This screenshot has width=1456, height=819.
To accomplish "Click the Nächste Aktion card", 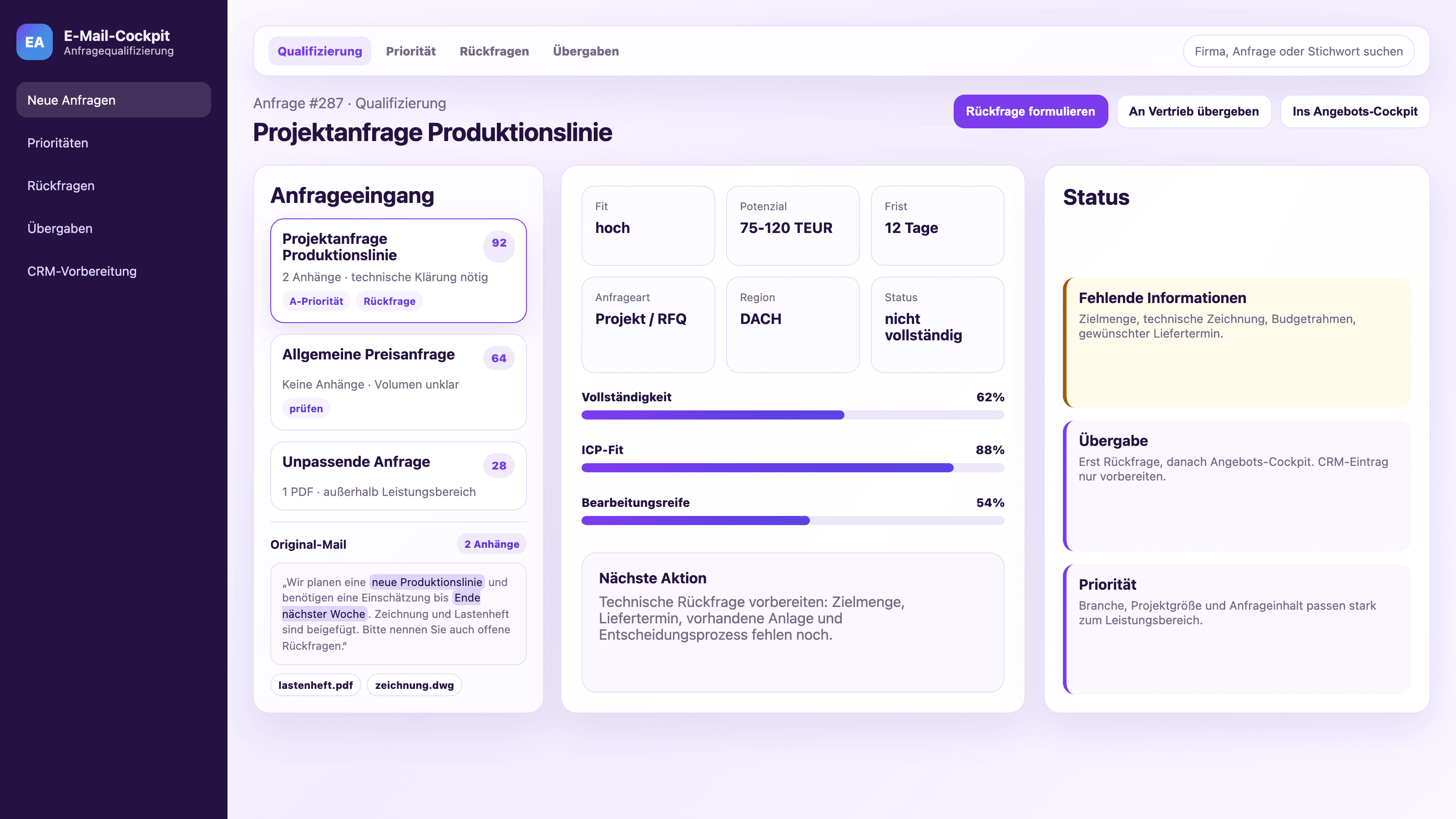I will click(x=793, y=622).
